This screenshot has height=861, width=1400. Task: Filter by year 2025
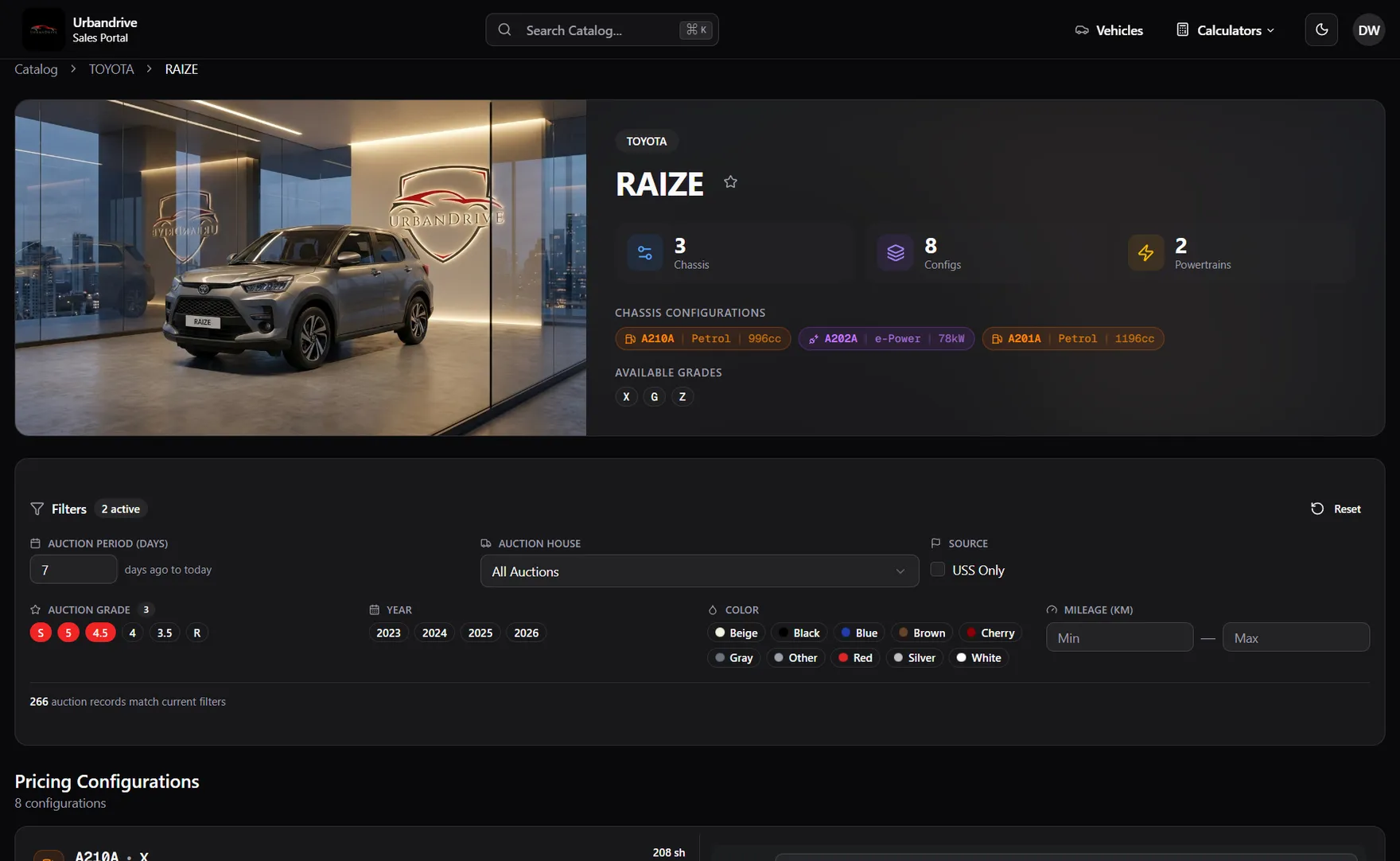pos(480,633)
